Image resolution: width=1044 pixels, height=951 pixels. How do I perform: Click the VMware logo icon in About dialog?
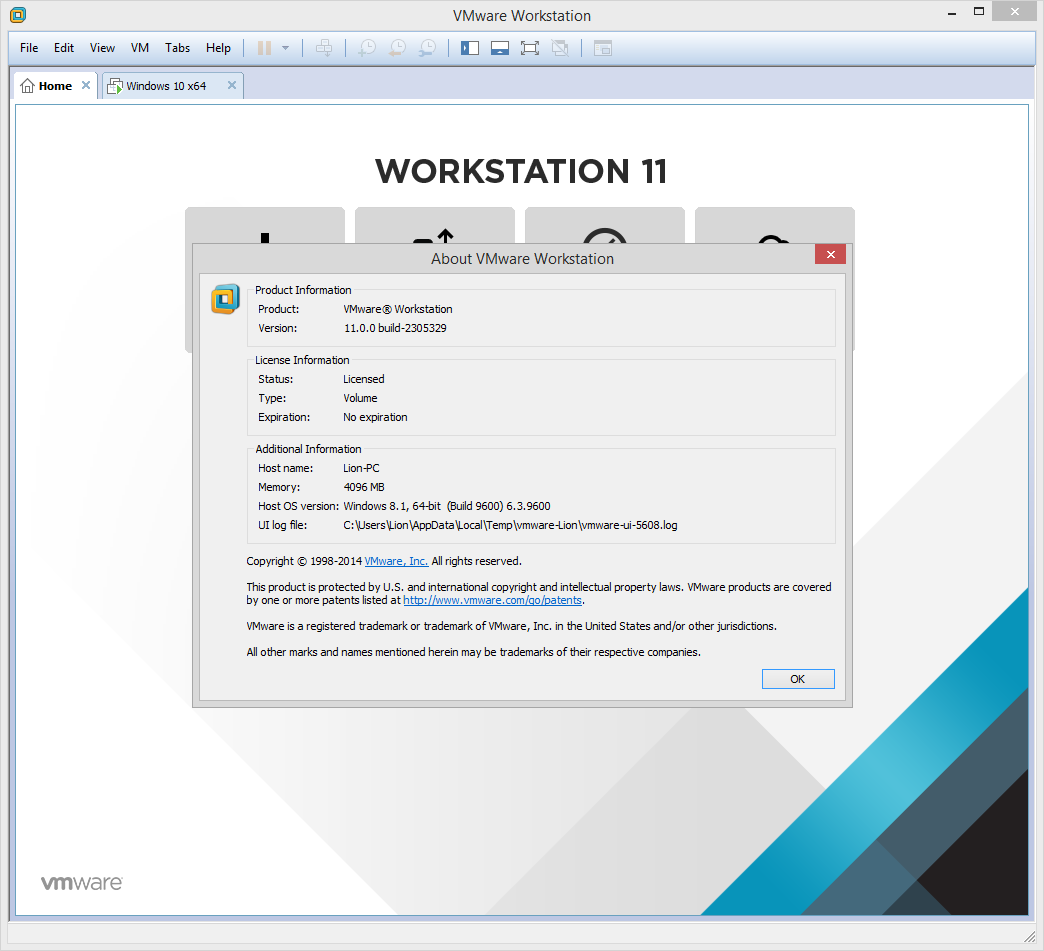coord(226,299)
